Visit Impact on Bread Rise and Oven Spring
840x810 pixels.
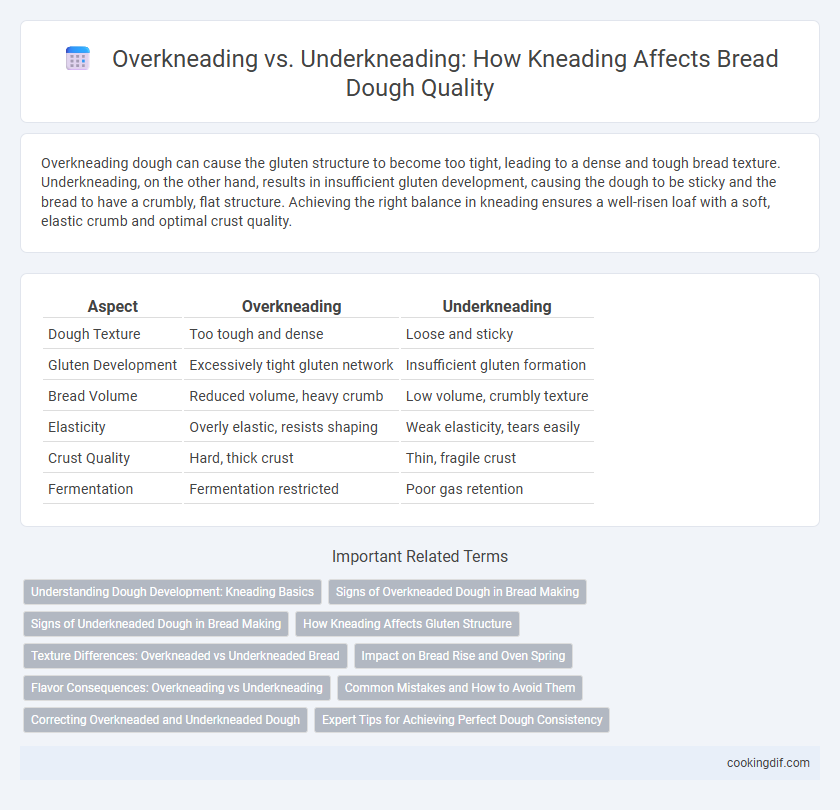coord(463,656)
